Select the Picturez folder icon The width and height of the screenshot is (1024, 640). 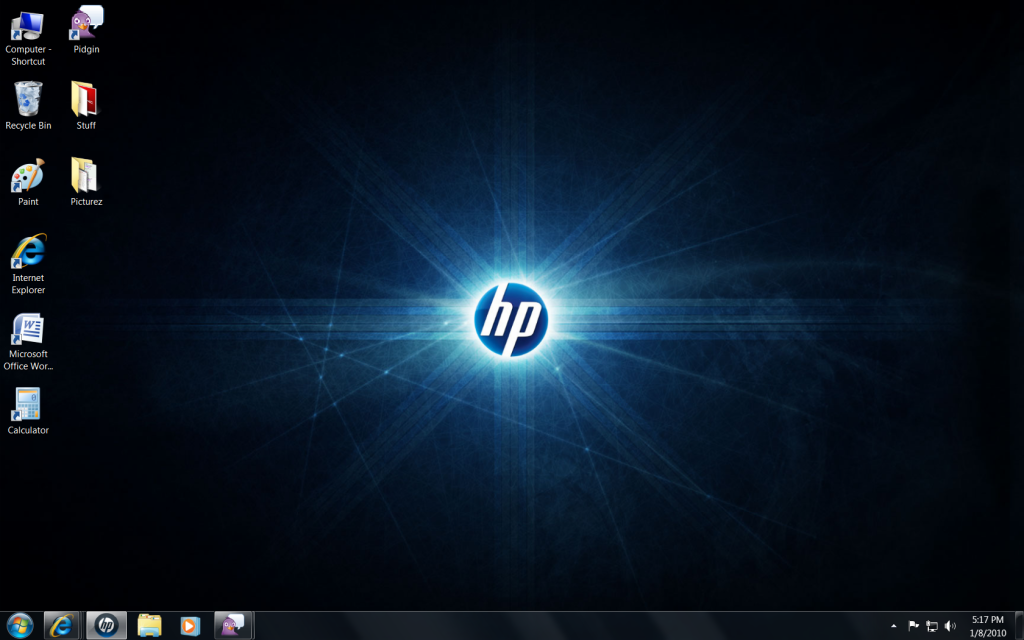[x=86, y=182]
